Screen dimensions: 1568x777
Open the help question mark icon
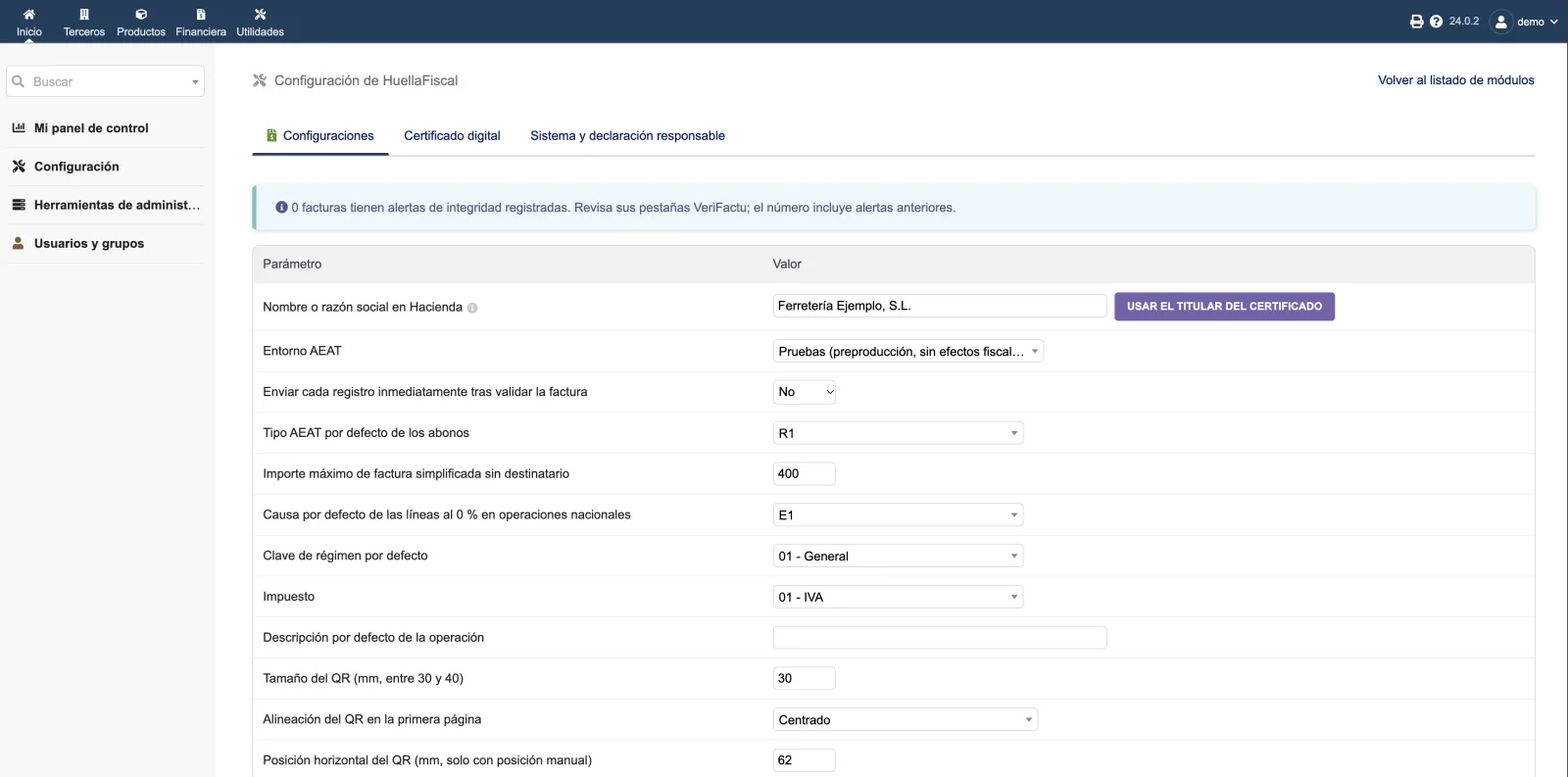click(x=1437, y=22)
